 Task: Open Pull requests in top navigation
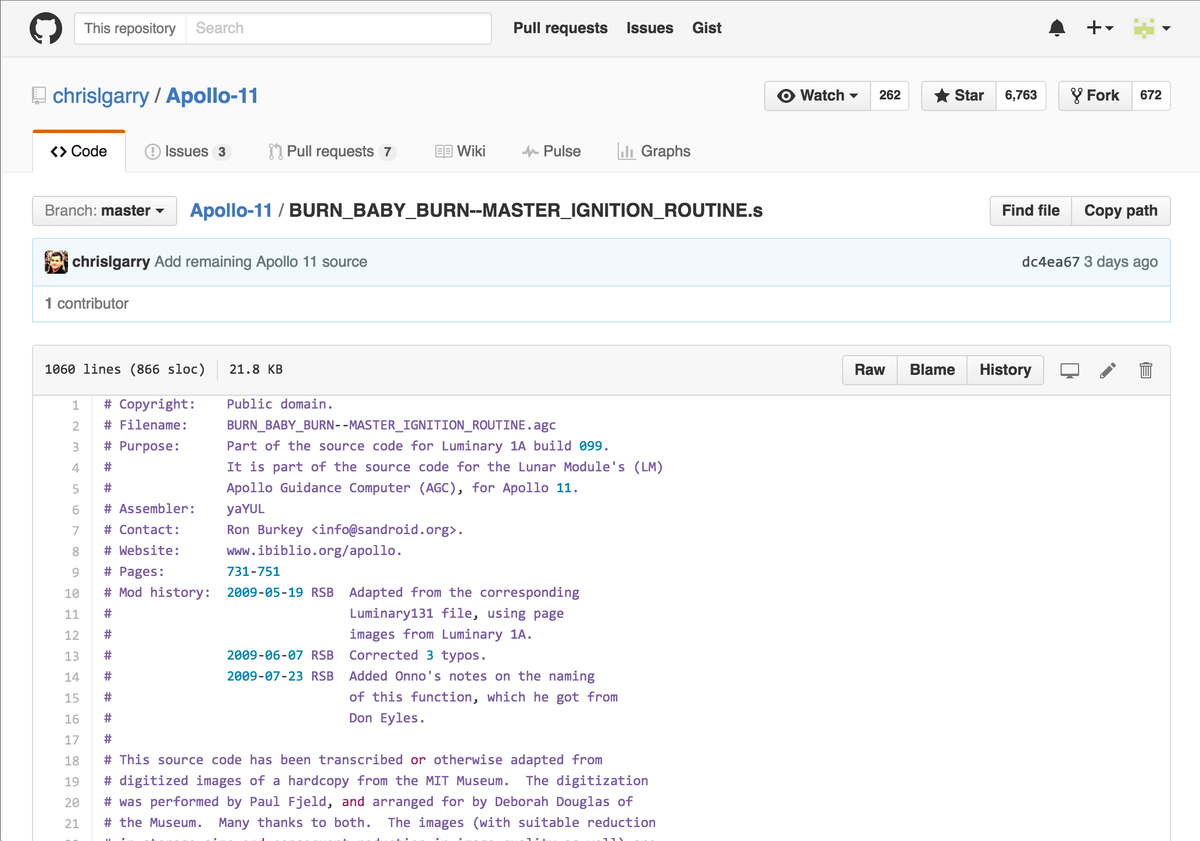pyautogui.click(x=560, y=28)
